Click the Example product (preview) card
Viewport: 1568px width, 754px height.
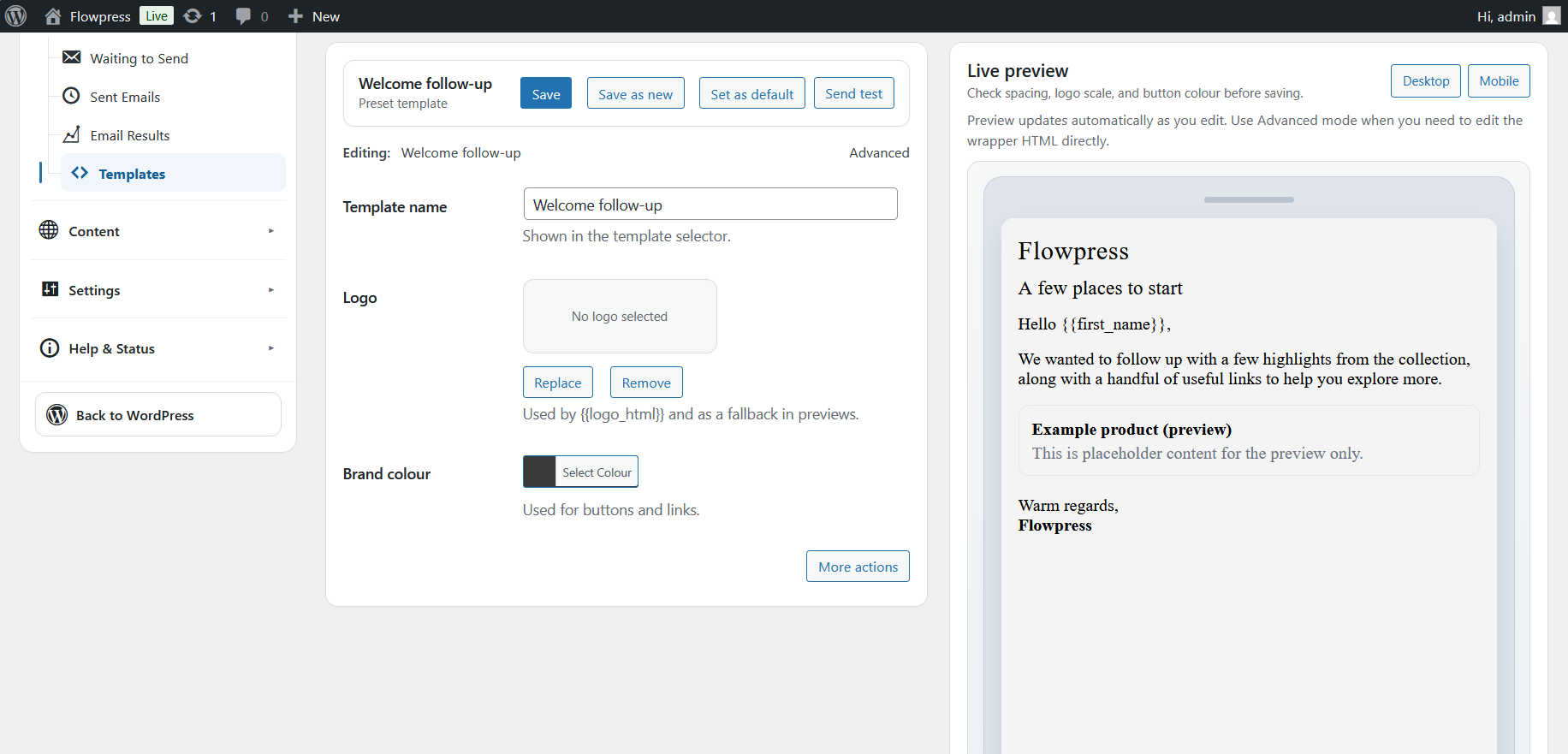click(x=1249, y=440)
